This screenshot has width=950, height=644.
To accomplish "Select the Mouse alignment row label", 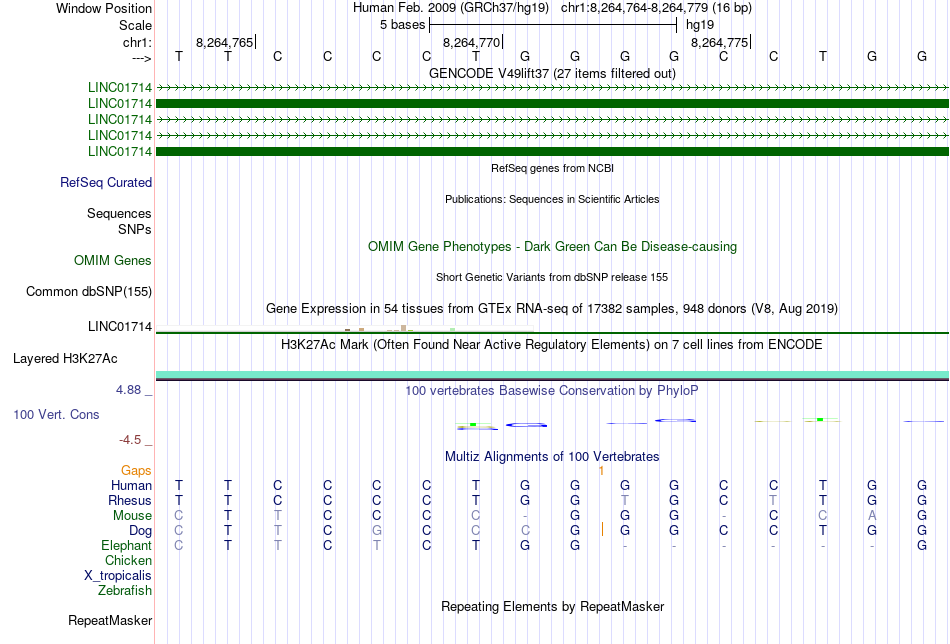I will [132, 516].
